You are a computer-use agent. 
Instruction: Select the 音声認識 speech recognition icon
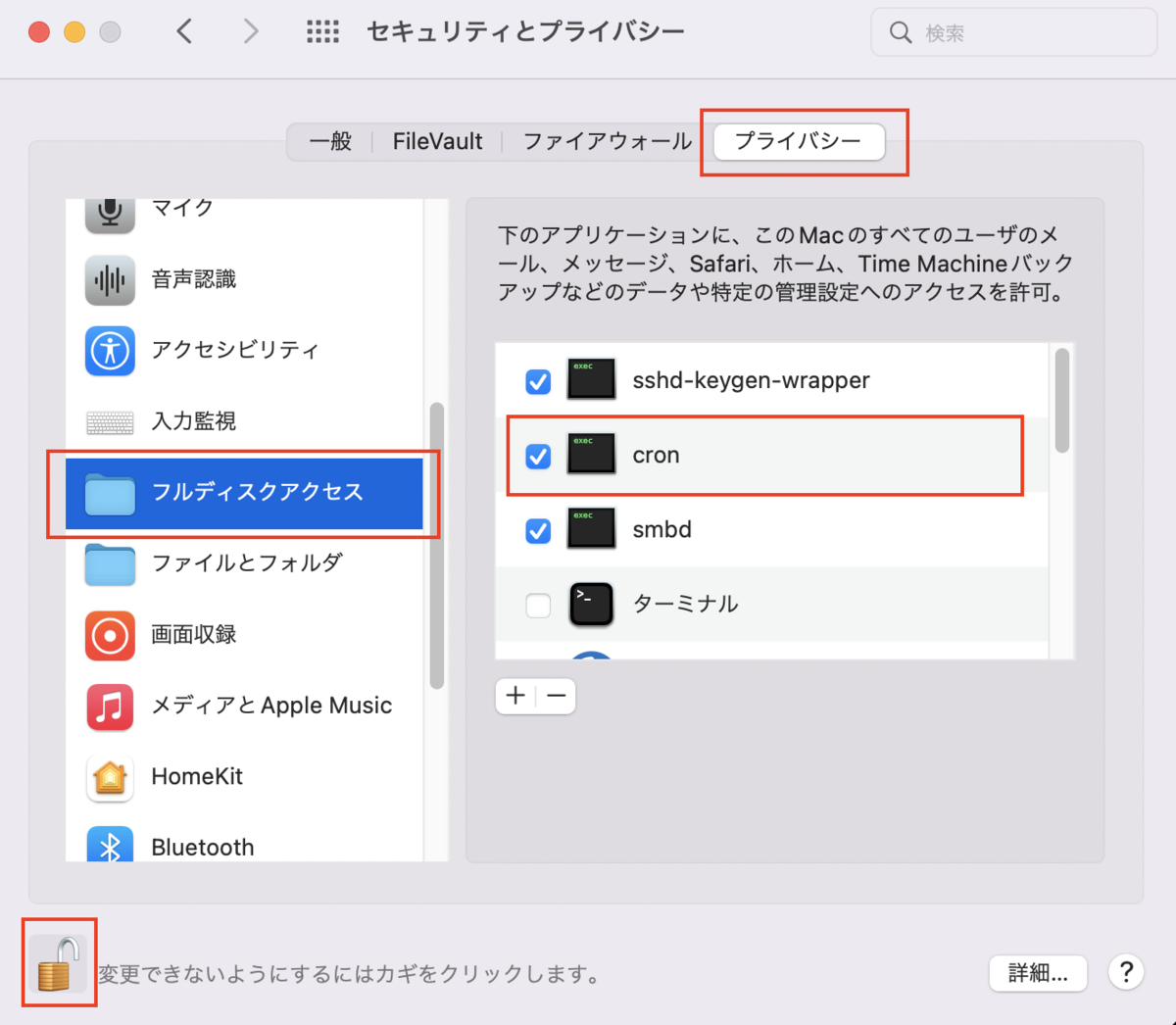(x=110, y=280)
